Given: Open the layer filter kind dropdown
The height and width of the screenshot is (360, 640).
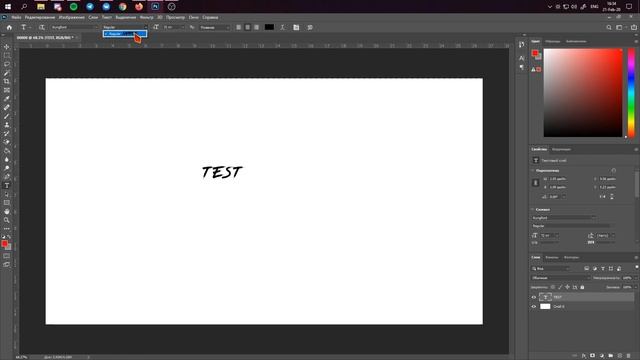Looking at the screenshot, I should pos(551,269).
